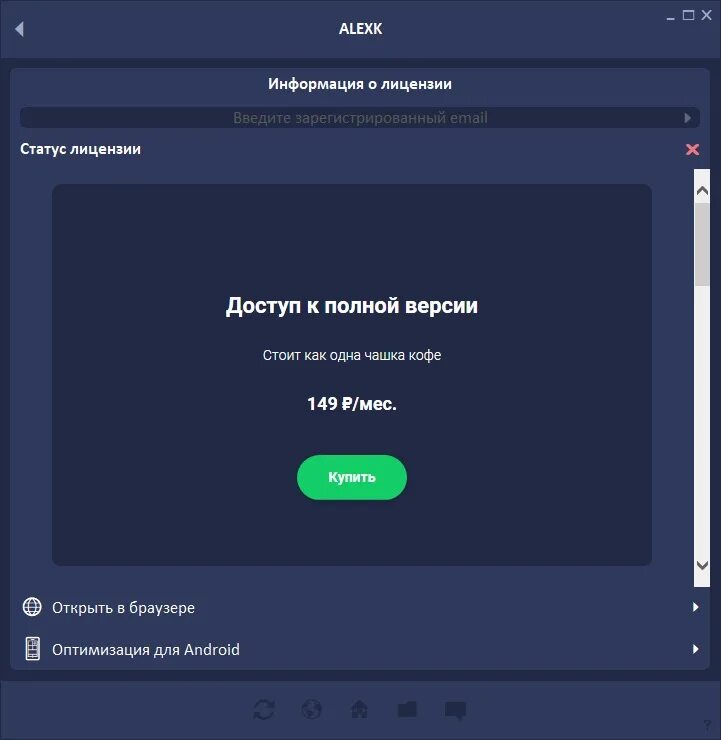The height and width of the screenshot is (740, 721).
Task: Click the question mark help icon
Action: [x=706, y=724]
